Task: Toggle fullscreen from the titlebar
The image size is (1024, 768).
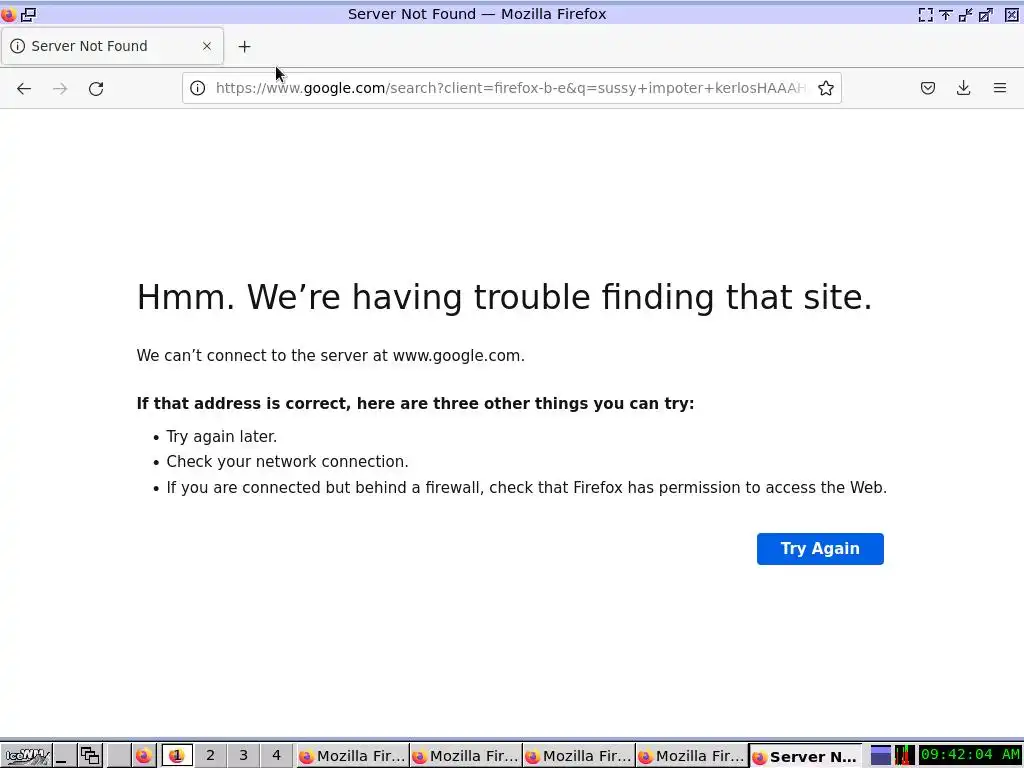Action: point(925,14)
